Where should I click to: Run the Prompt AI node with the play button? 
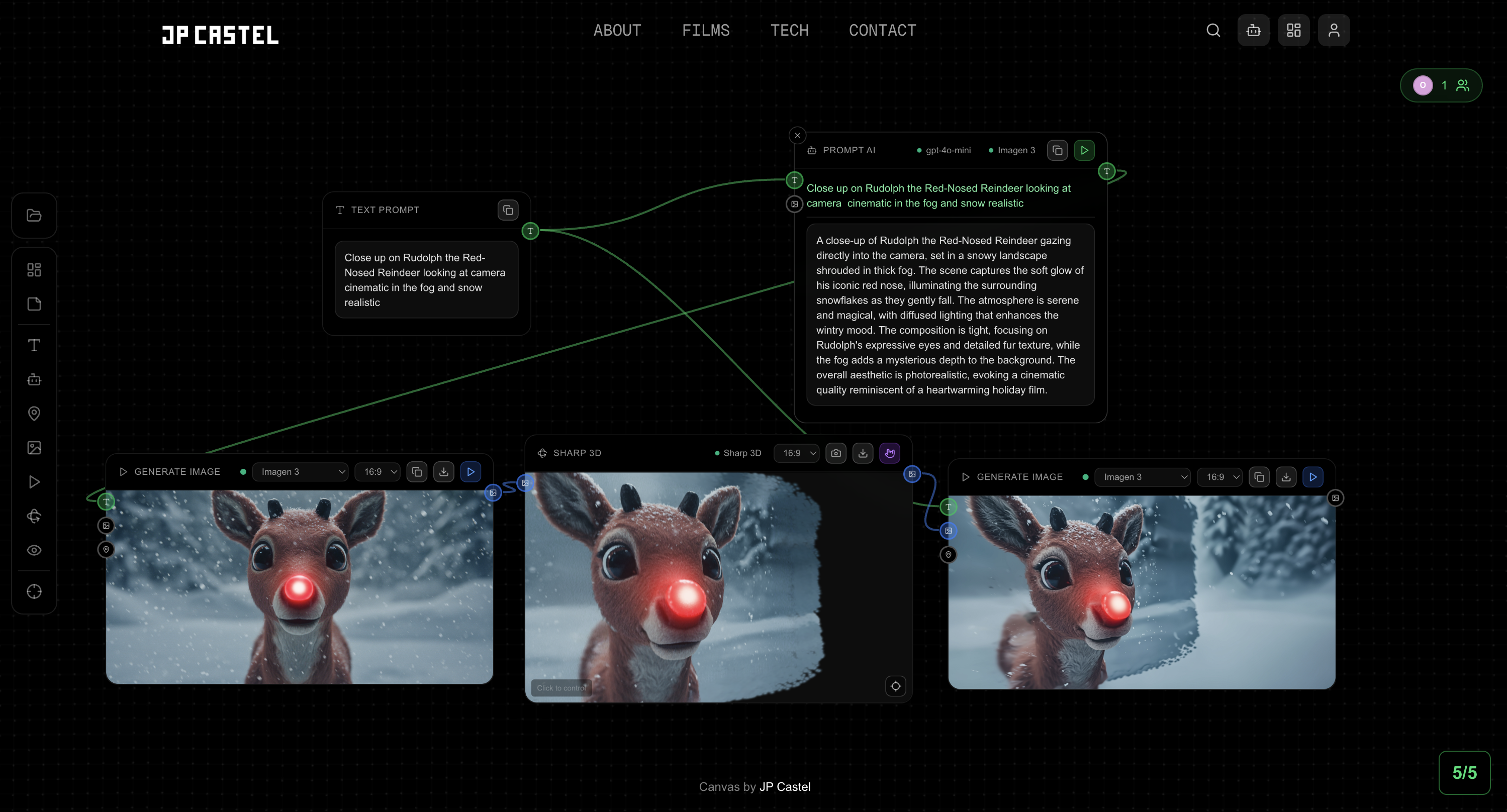tap(1083, 150)
